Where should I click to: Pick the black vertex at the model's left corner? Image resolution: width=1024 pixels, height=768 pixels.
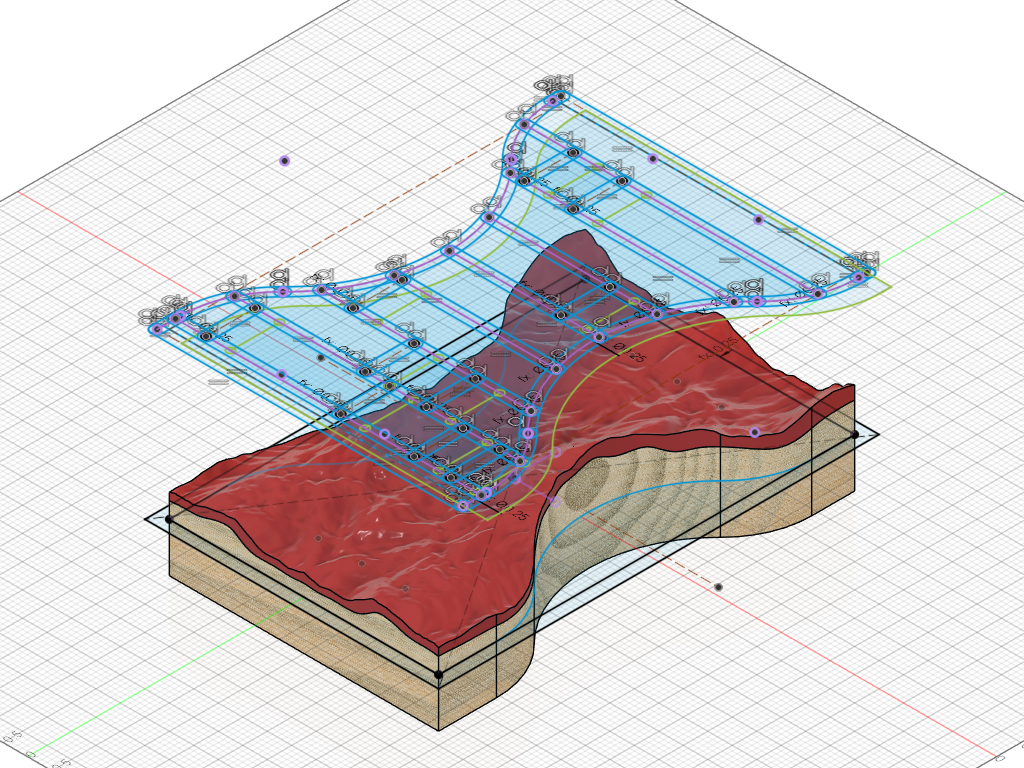[169, 519]
